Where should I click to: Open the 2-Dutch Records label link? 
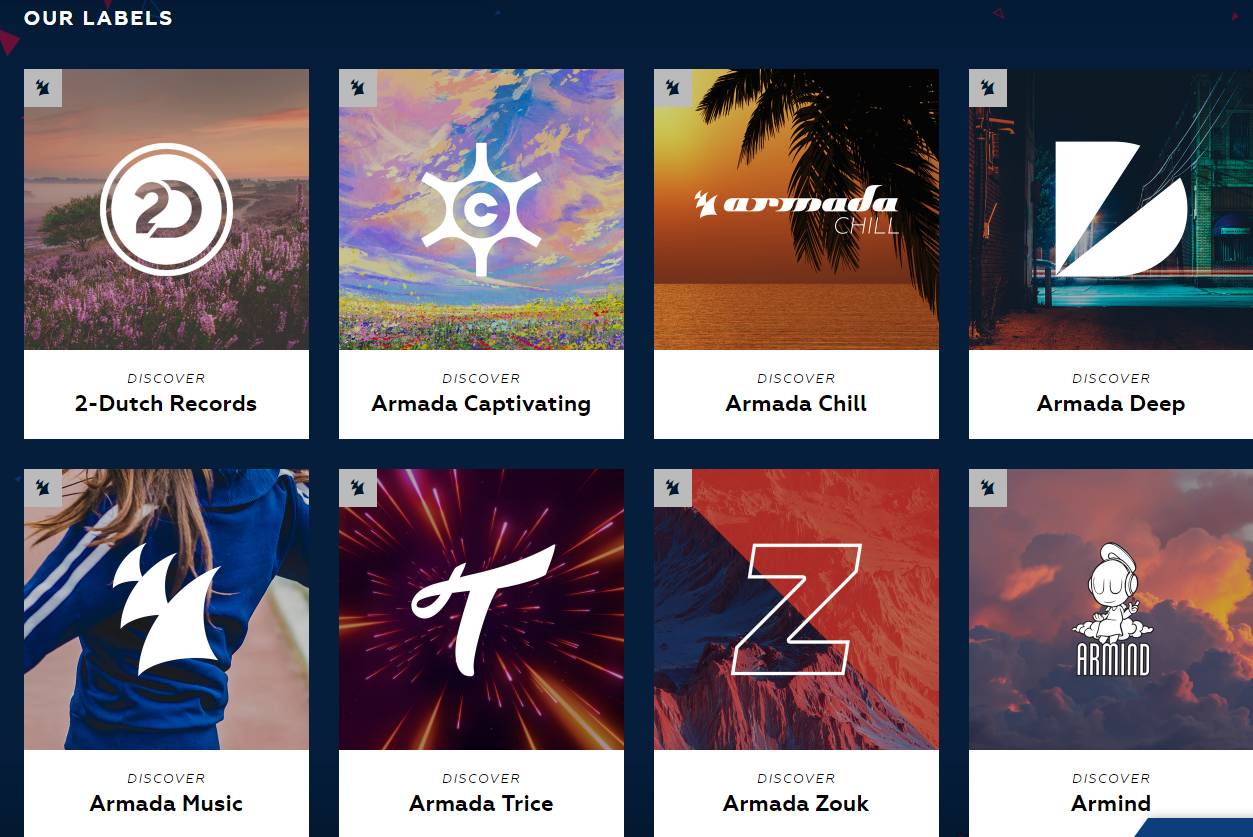pos(166,404)
